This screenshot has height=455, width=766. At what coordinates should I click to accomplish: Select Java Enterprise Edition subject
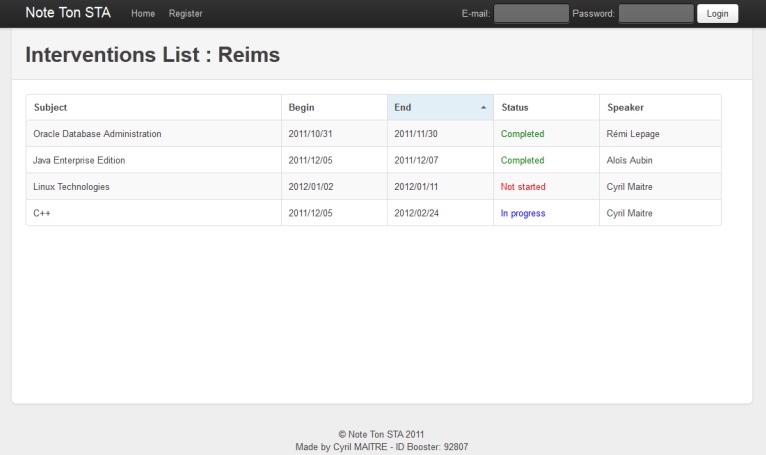coord(79,160)
